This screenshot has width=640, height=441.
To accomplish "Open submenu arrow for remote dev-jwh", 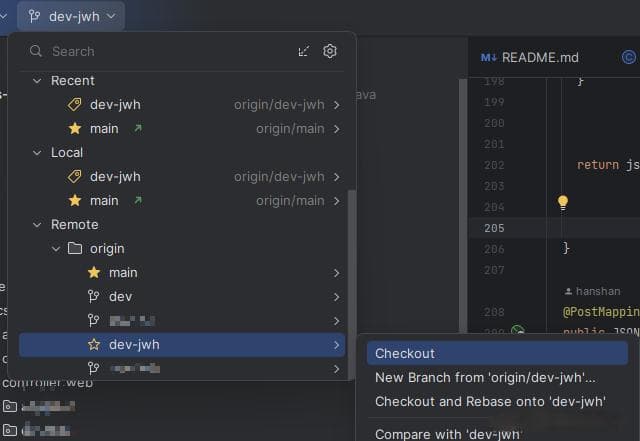I will click(336, 345).
